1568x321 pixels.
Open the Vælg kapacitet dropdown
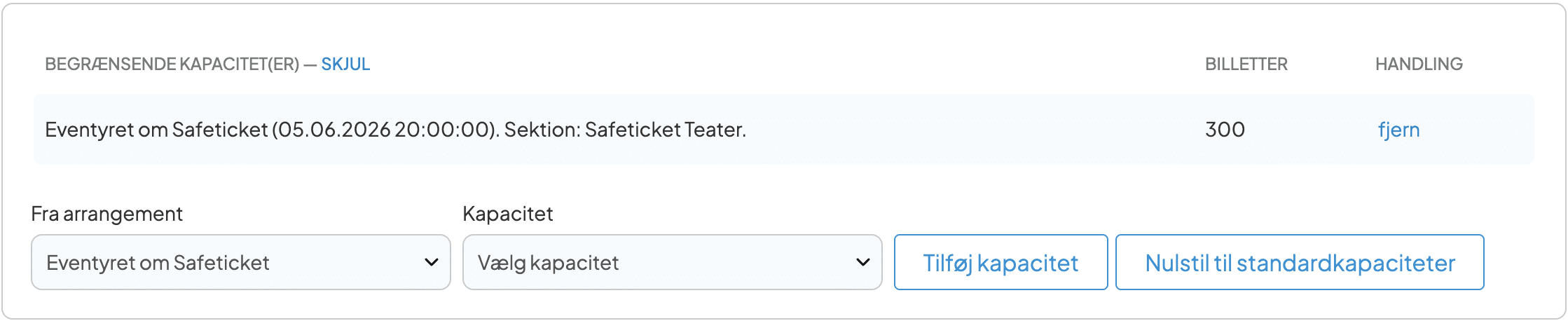point(671,262)
